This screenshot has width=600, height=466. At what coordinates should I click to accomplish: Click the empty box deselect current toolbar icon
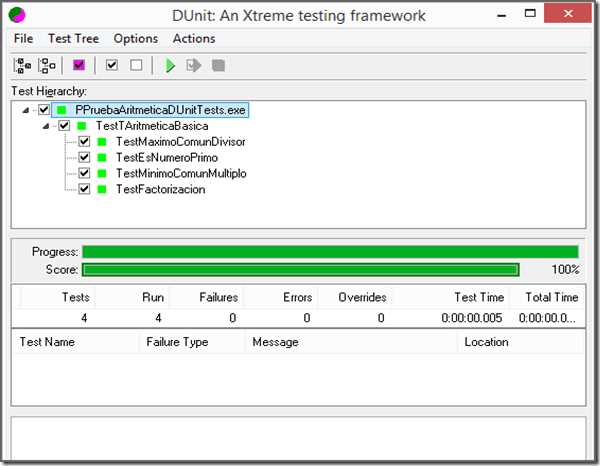[x=136, y=65]
